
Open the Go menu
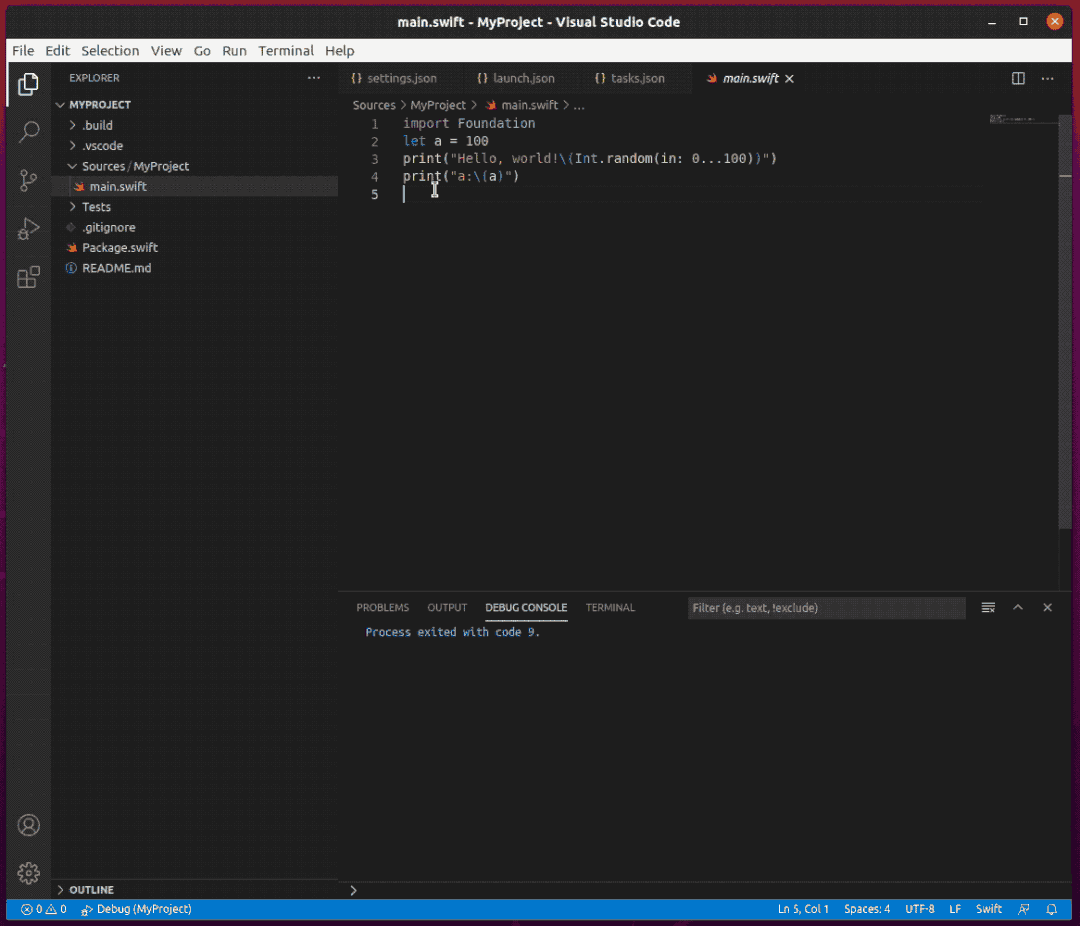click(x=202, y=50)
